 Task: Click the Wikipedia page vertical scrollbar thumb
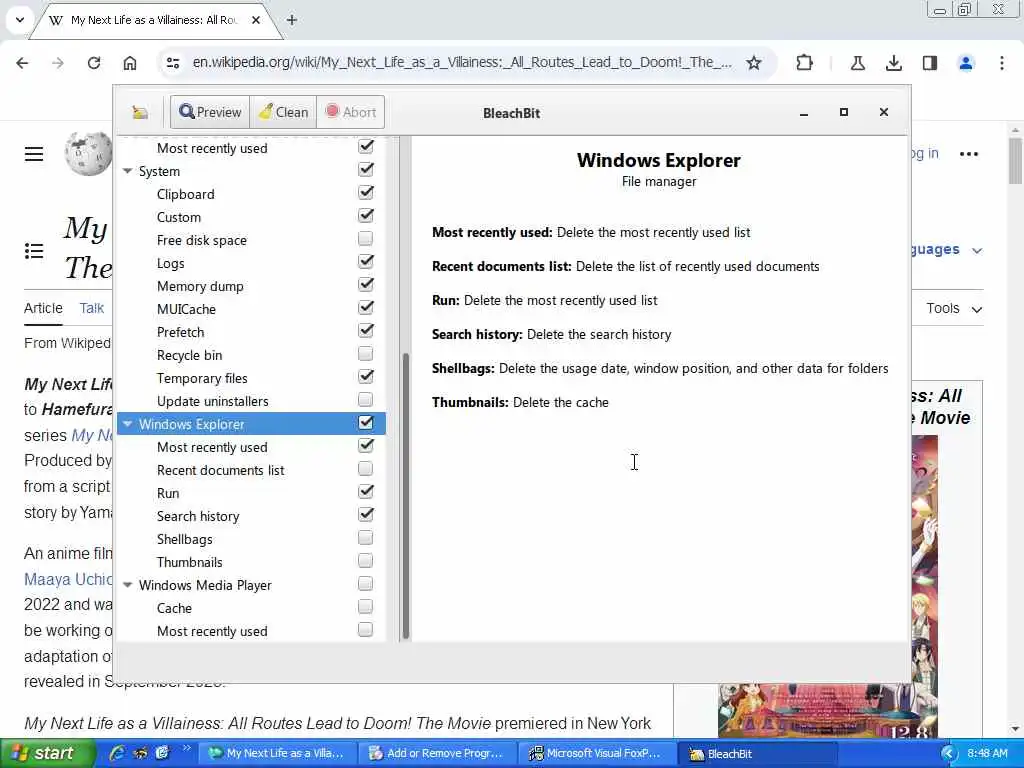tap(1015, 161)
